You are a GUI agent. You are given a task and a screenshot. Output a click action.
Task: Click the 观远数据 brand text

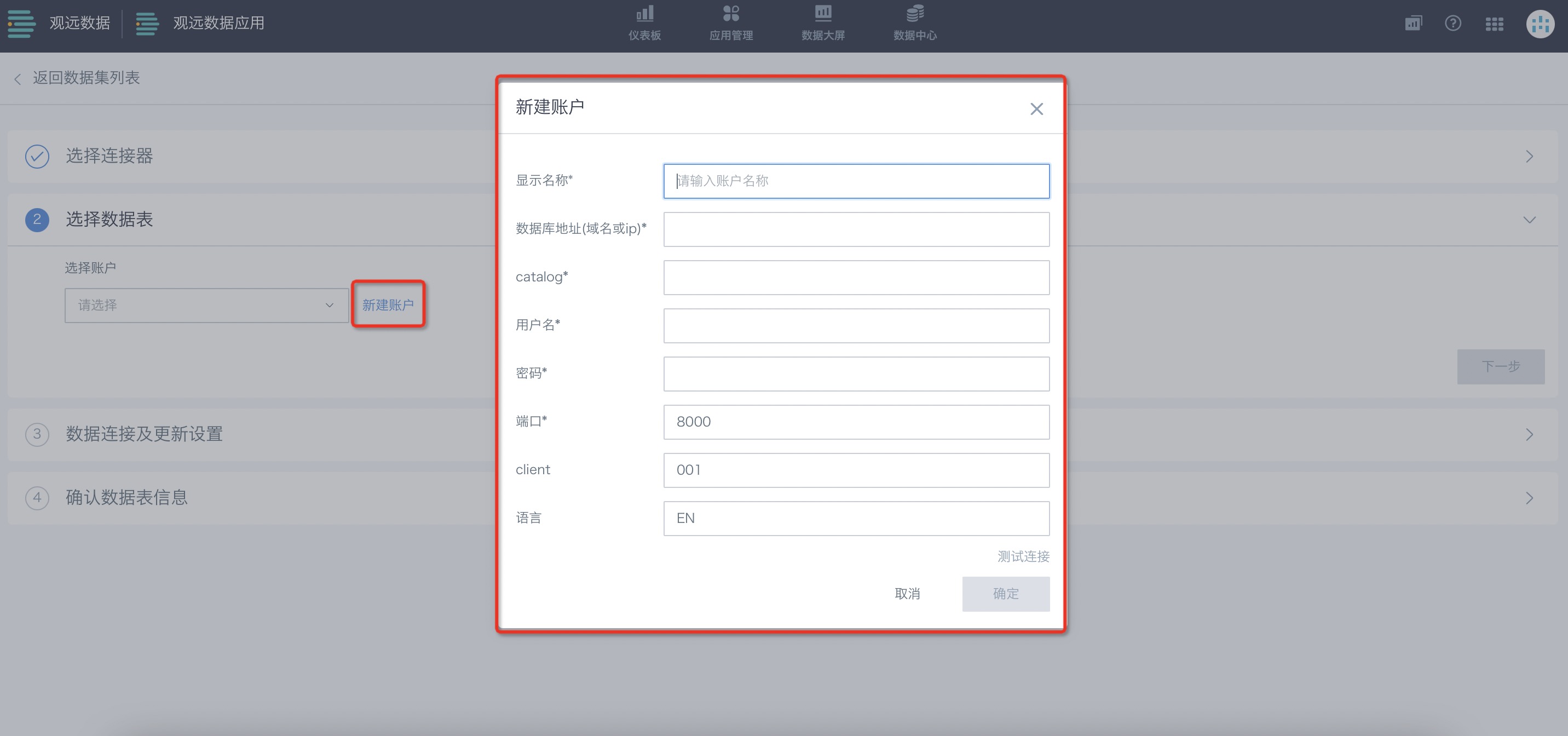click(80, 23)
